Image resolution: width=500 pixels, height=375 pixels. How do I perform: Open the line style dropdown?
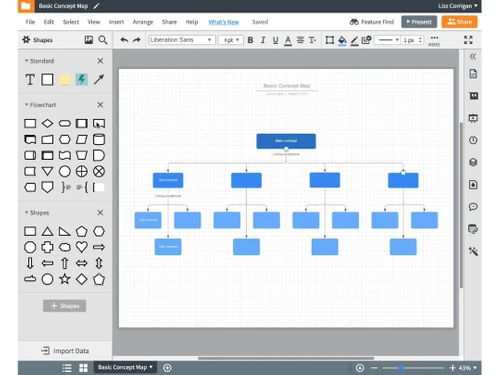point(387,40)
